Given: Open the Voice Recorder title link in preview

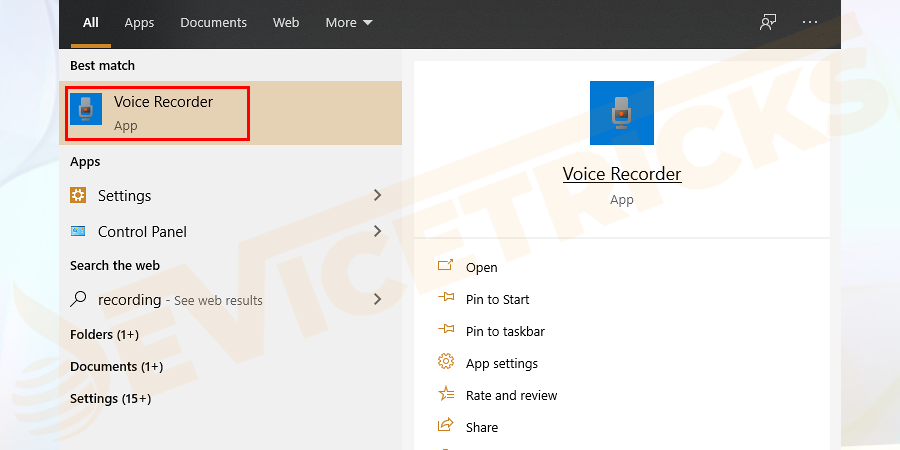Looking at the screenshot, I should pyautogui.click(x=622, y=174).
